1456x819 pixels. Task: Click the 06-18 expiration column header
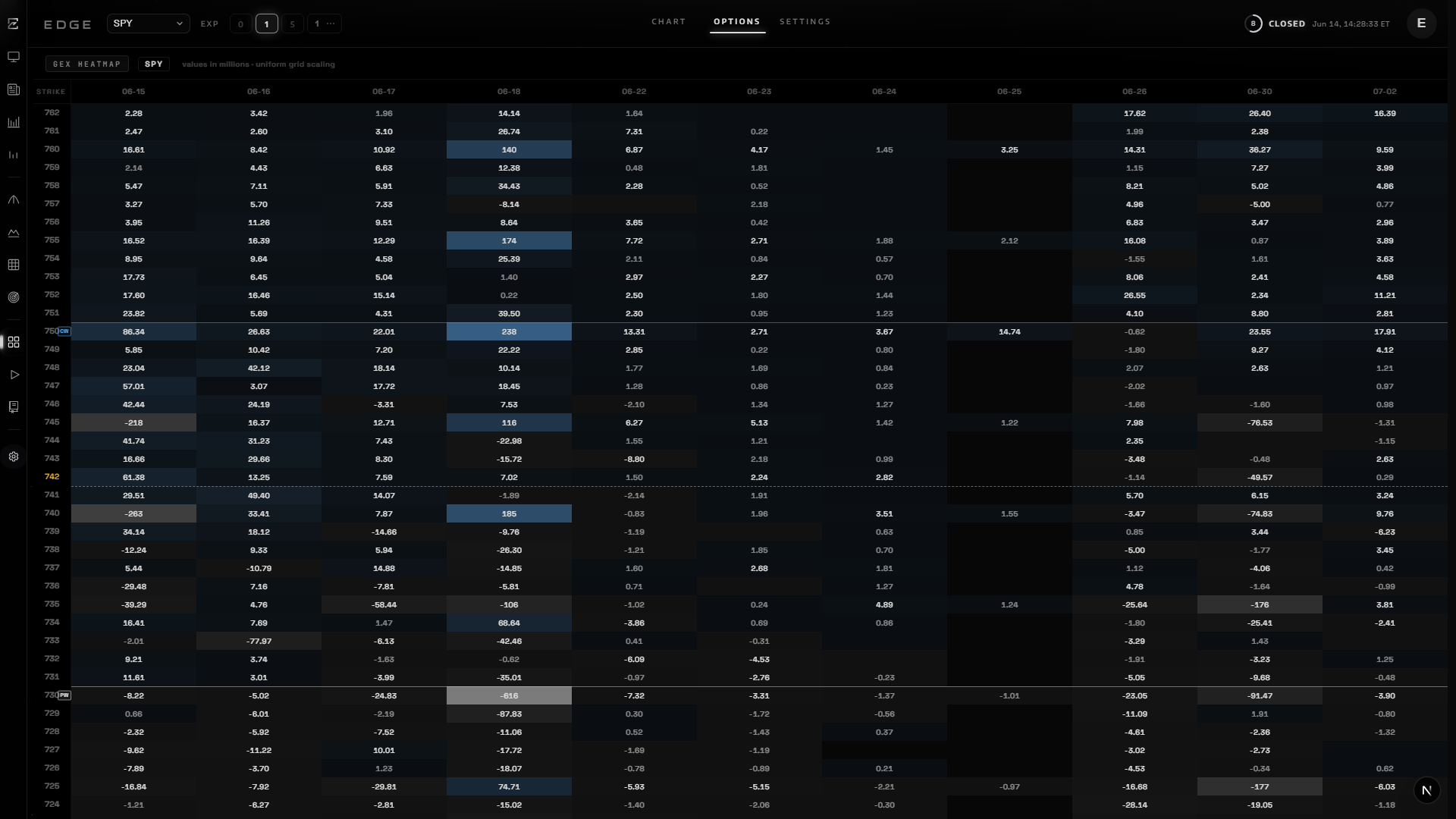pyautogui.click(x=509, y=92)
